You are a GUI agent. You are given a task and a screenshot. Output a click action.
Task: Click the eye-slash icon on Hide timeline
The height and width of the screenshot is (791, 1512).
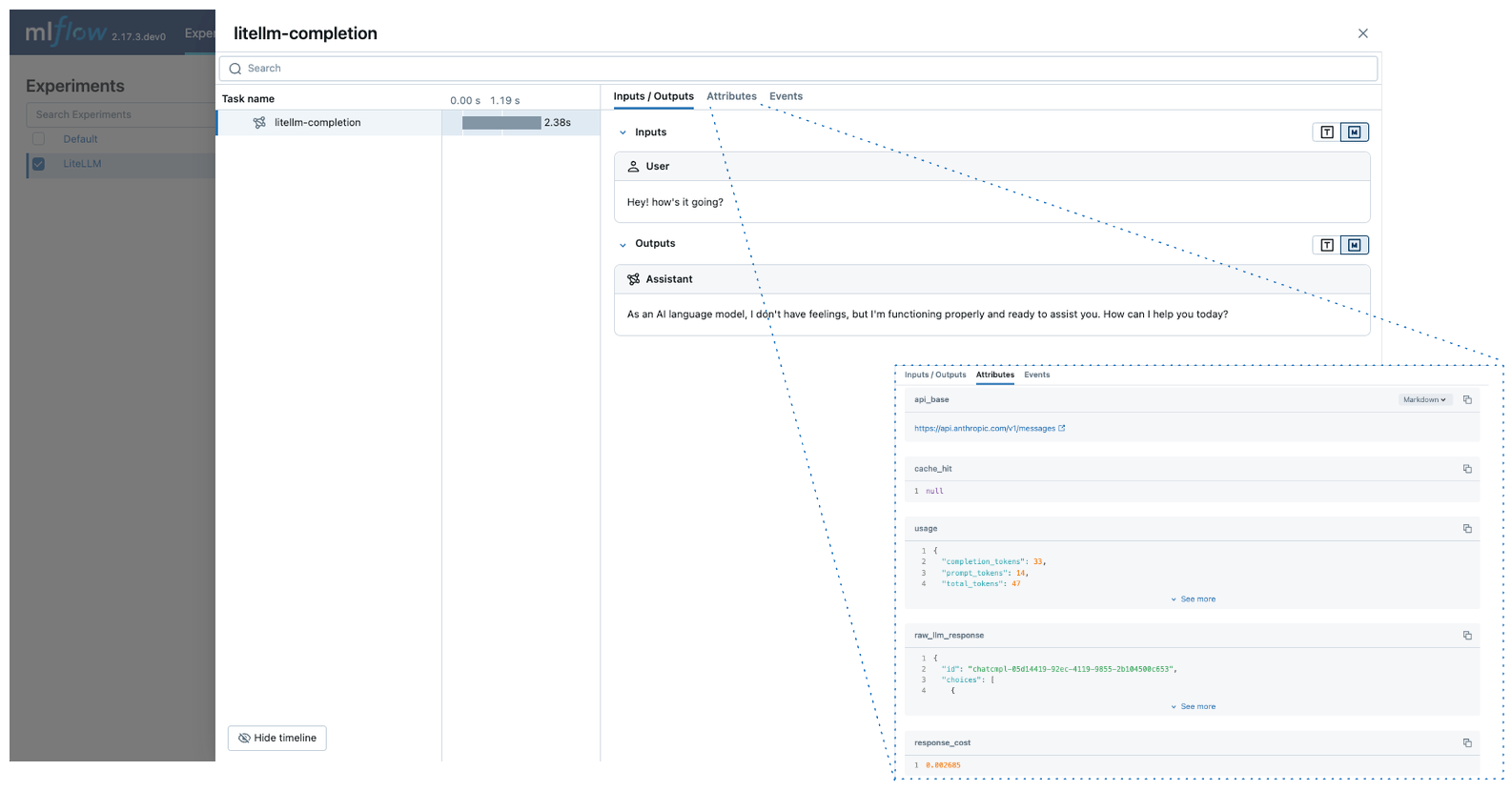tap(244, 739)
